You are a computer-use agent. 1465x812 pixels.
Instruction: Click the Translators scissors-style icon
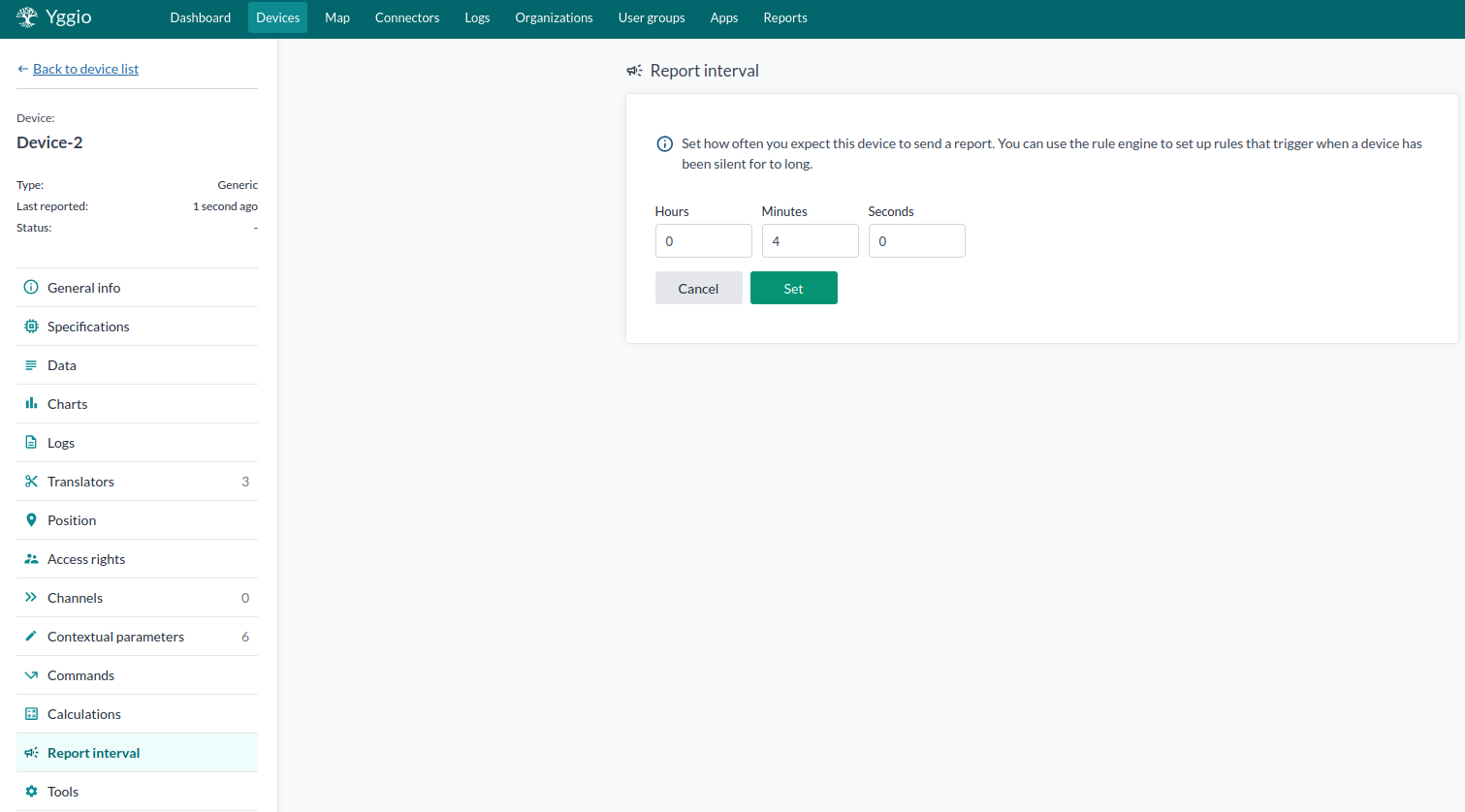tap(31, 482)
